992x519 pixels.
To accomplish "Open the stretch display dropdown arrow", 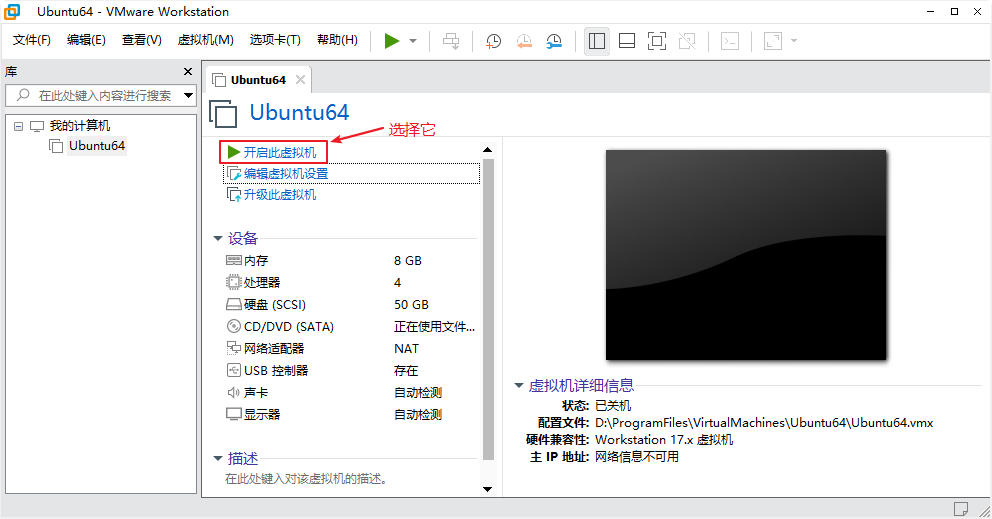I will pyautogui.click(x=794, y=41).
